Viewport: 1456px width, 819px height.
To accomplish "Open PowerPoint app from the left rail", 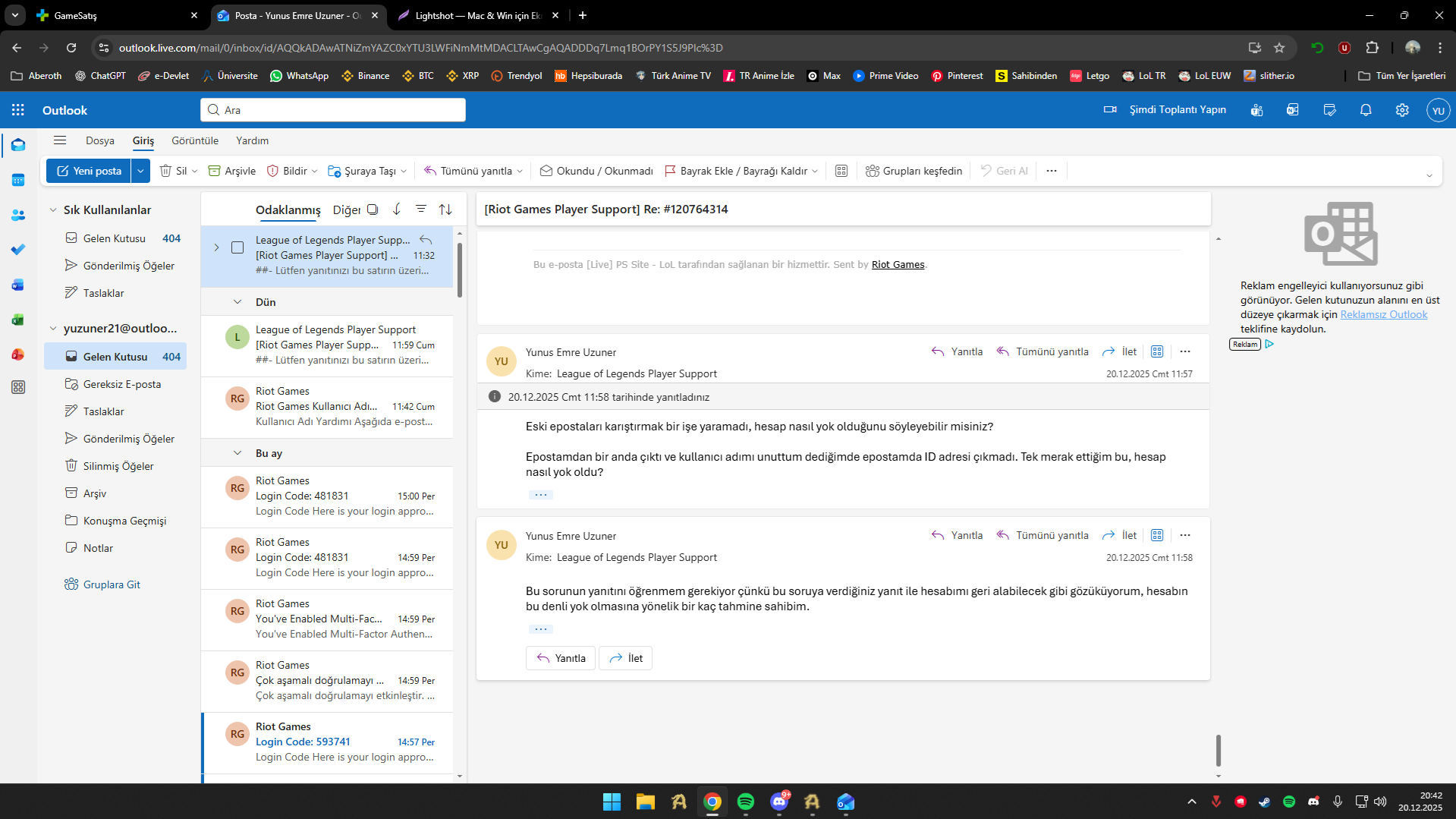I will (18, 354).
